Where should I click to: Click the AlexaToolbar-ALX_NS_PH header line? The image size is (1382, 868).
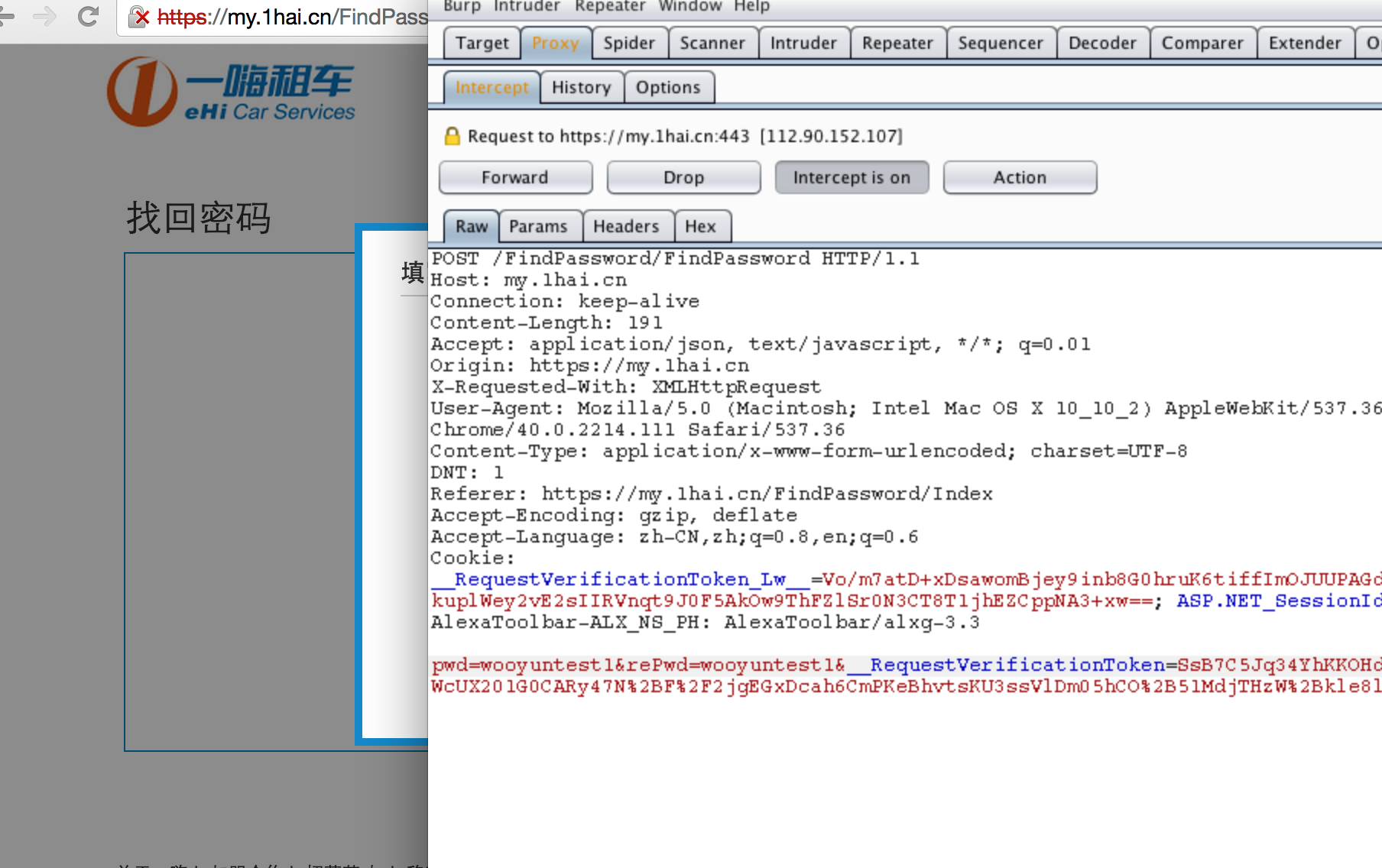click(x=705, y=622)
